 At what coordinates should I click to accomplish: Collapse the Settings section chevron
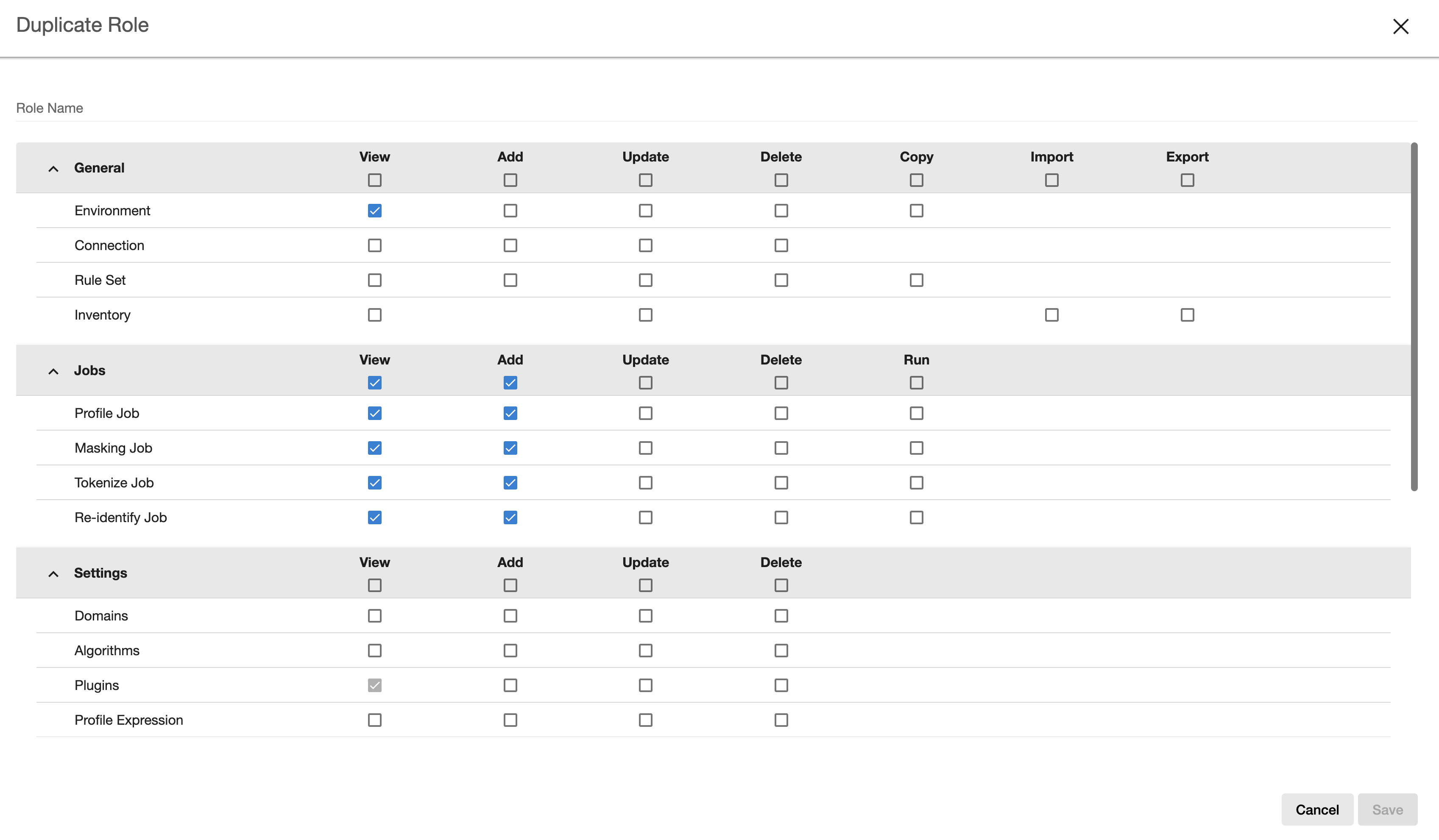coord(53,574)
